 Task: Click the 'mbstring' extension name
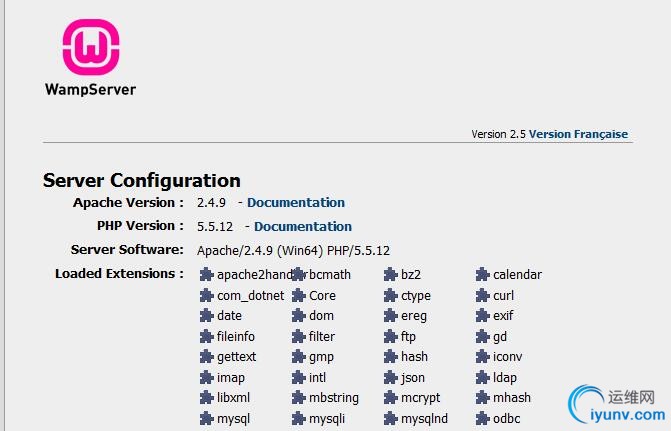[334, 398]
